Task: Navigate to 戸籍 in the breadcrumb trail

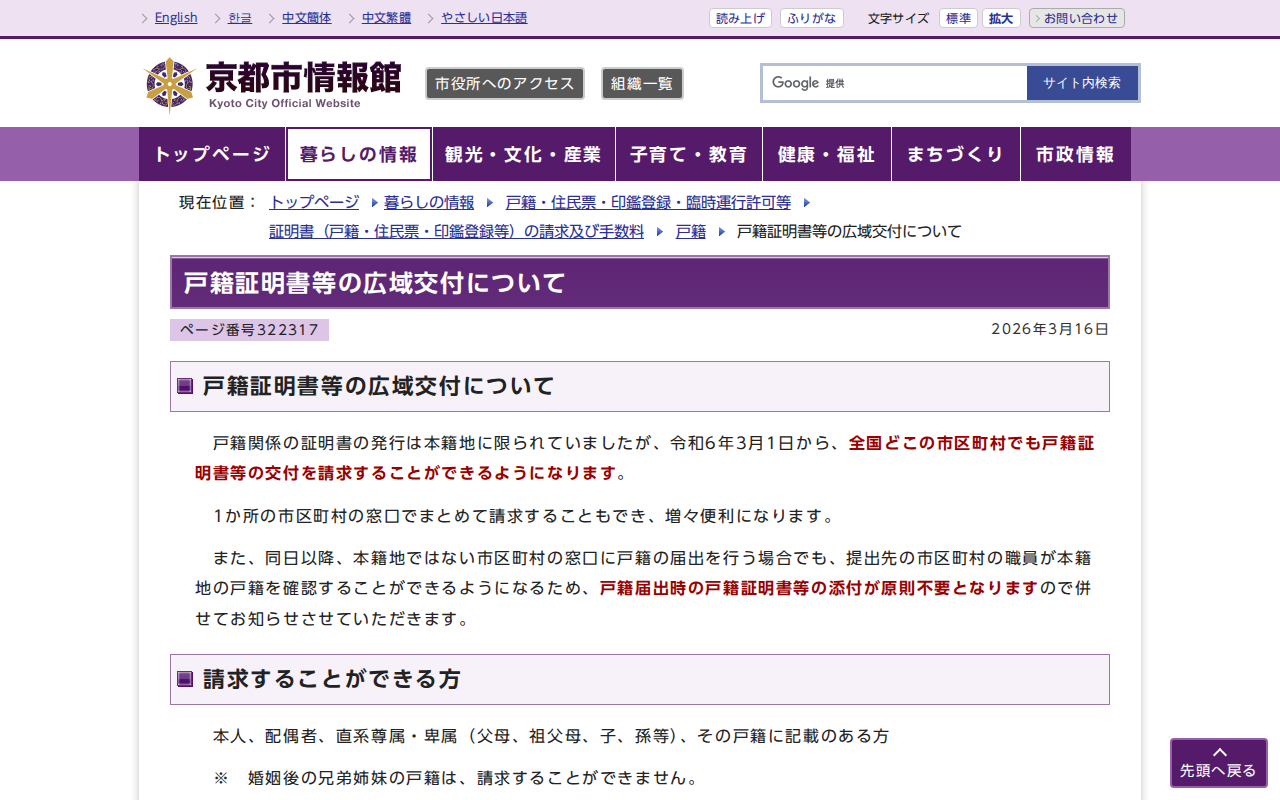Action: coord(690,231)
